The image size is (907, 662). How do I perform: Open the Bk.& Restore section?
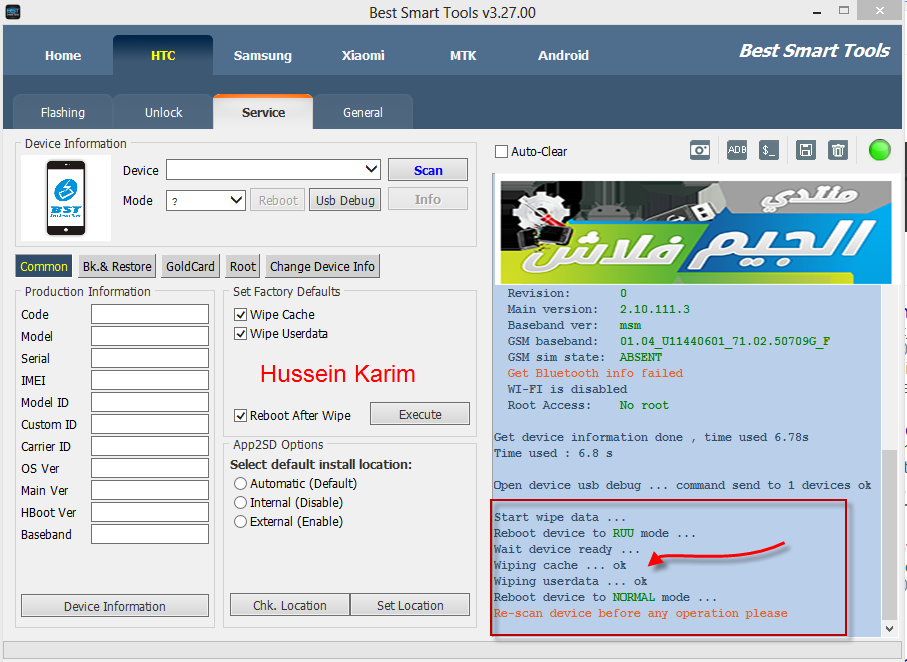click(x=117, y=266)
